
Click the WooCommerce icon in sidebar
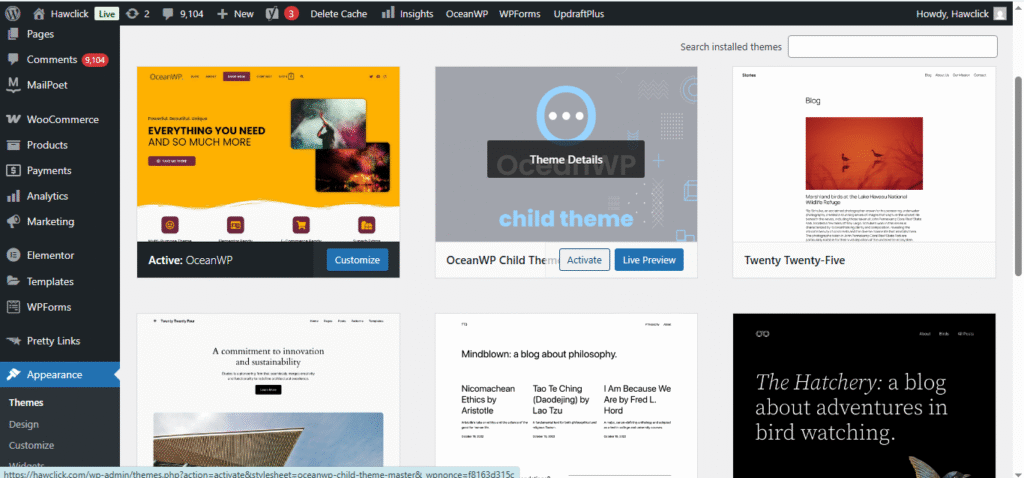click(13, 120)
